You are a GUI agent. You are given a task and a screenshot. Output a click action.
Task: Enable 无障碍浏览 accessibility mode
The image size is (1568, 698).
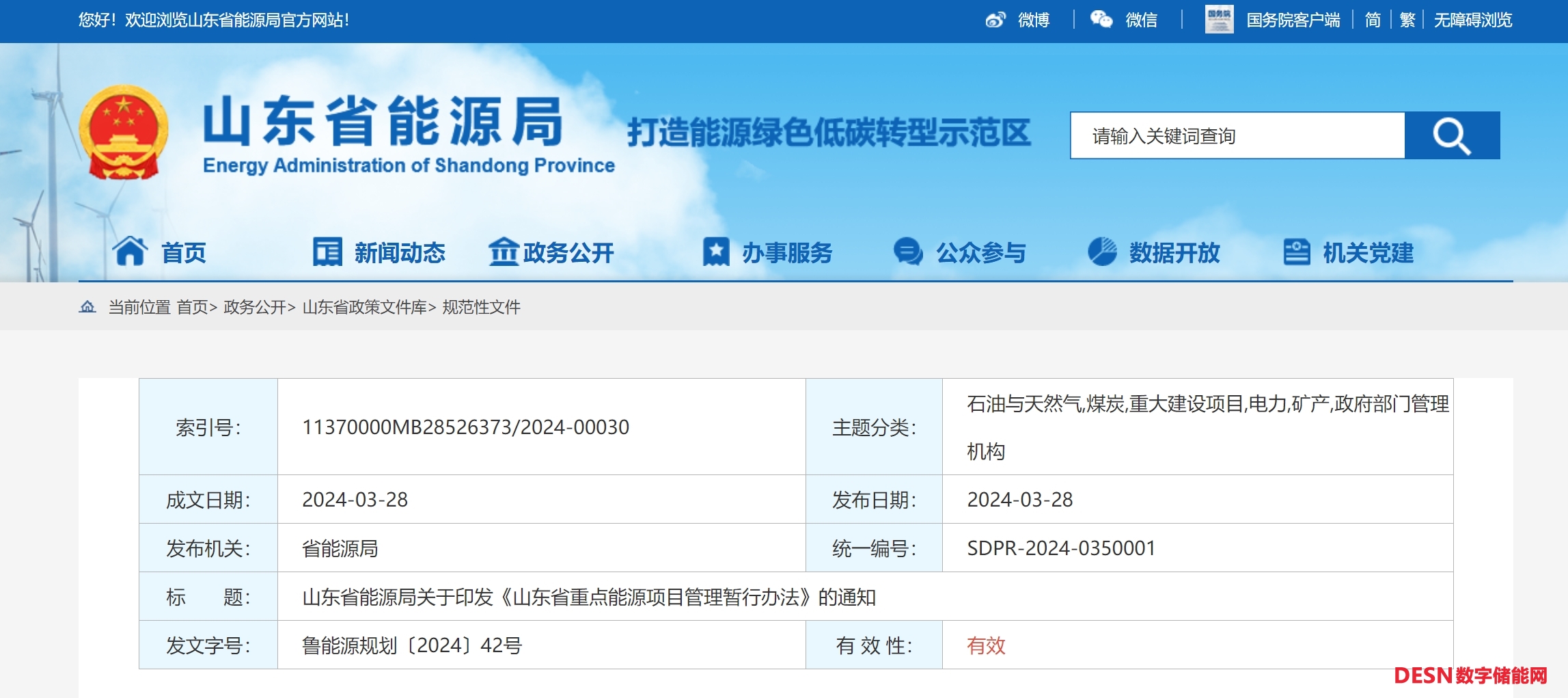(x=1473, y=20)
